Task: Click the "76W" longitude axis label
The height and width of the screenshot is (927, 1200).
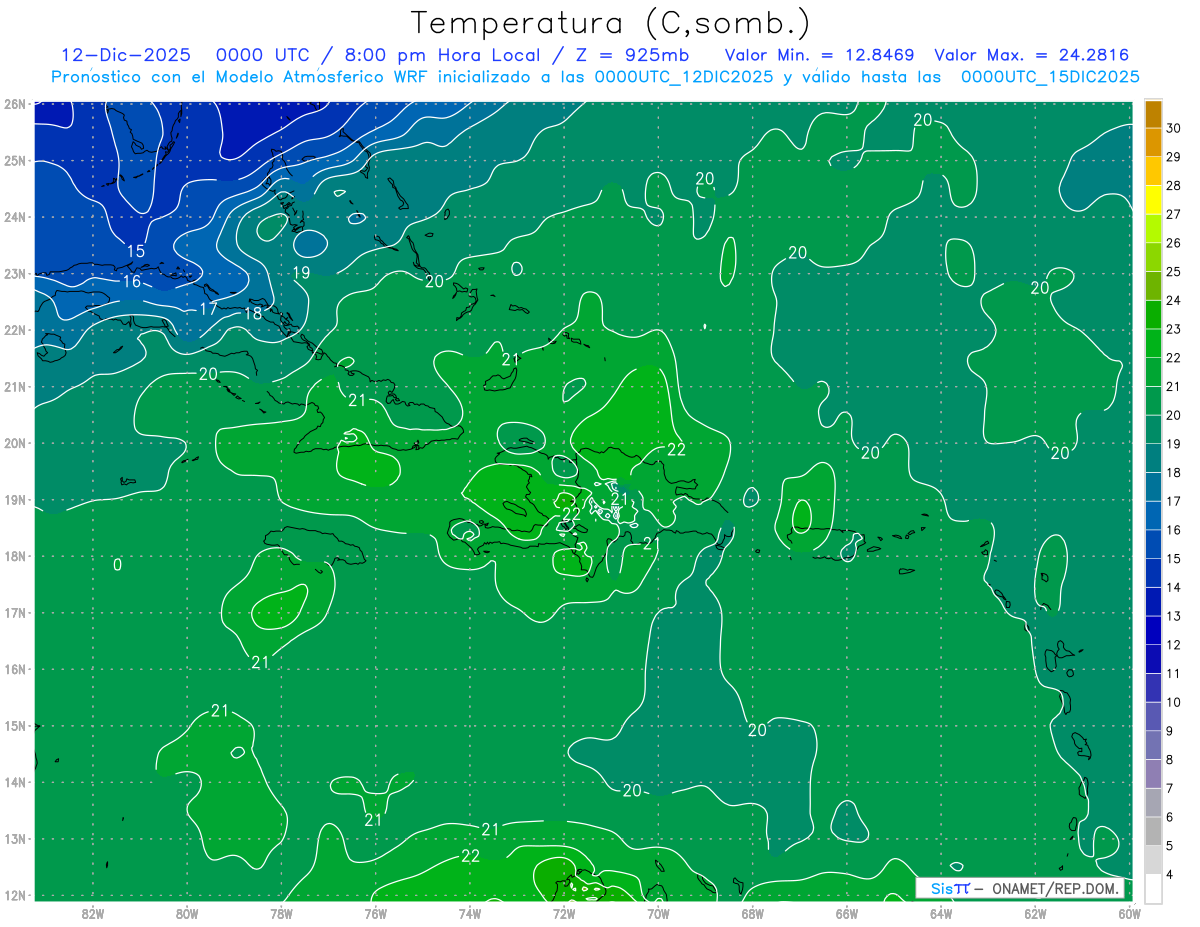Action: pyautogui.click(x=376, y=913)
